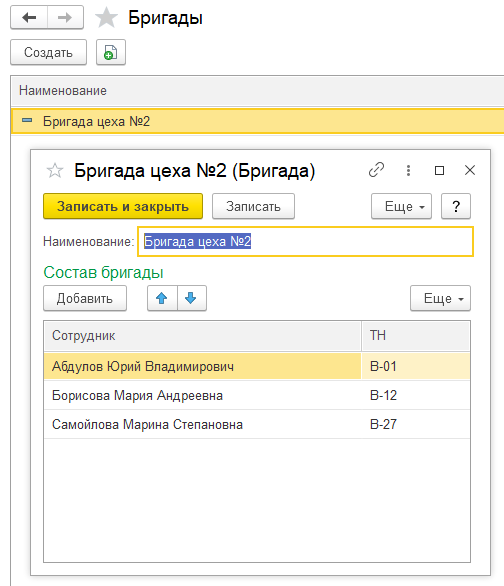
Task: Select row Борисова Мария Андреевна
Action: pos(257,395)
